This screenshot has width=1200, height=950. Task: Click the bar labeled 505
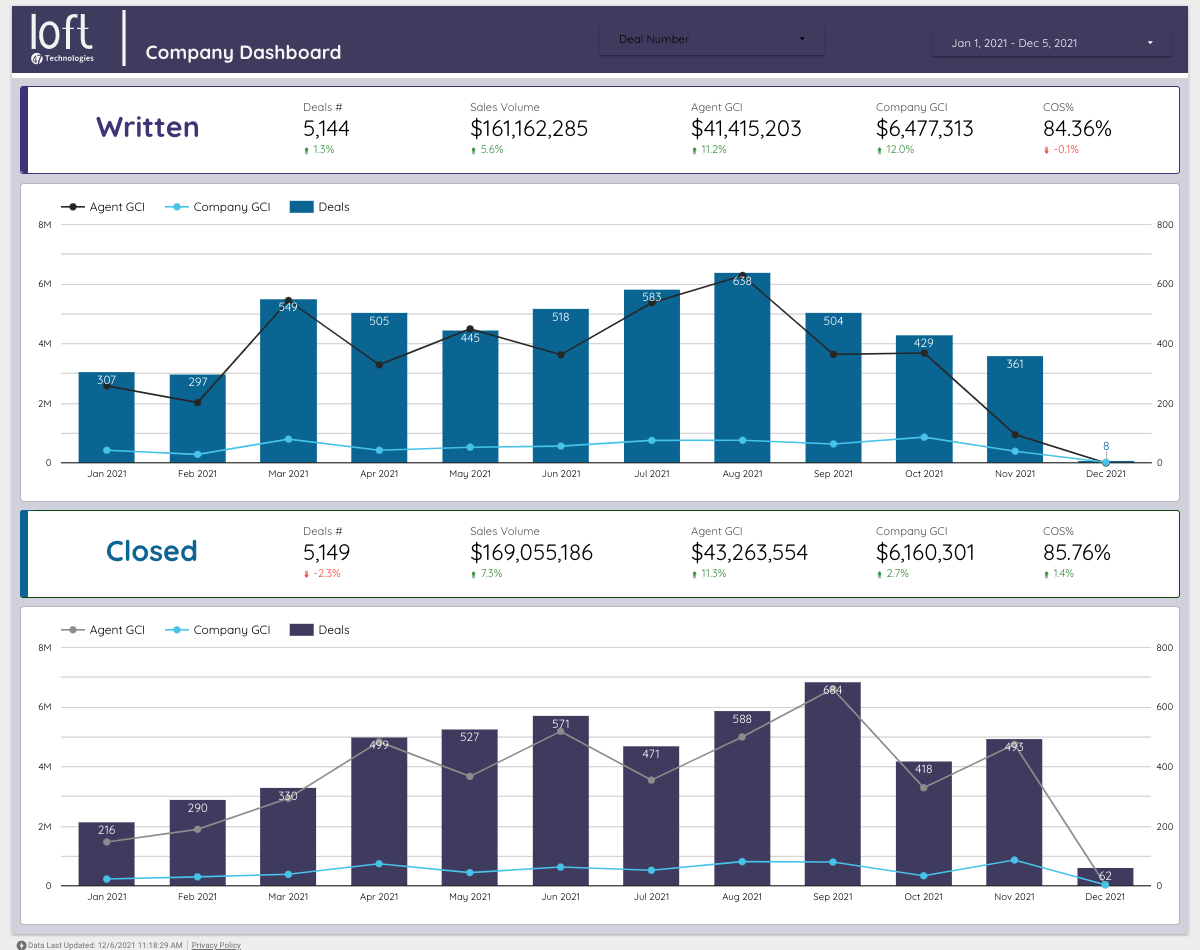(379, 388)
